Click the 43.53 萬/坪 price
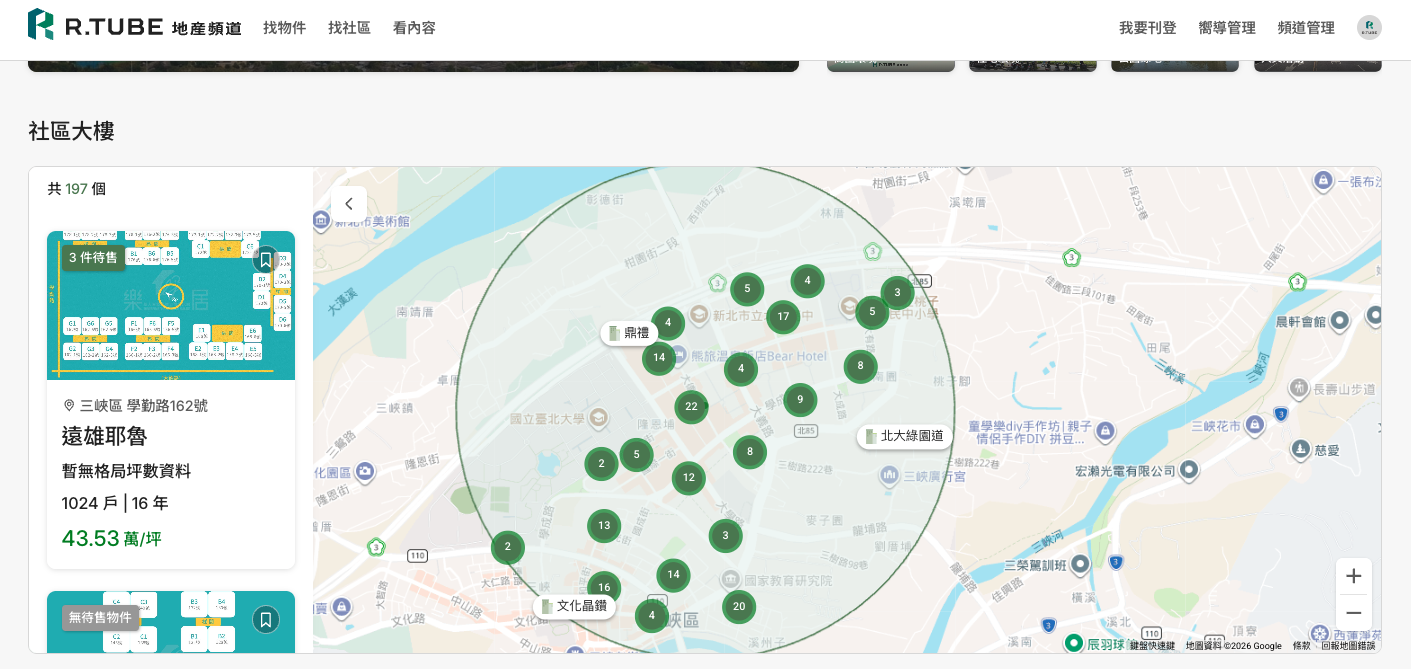Image resolution: width=1411 pixels, height=669 pixels. pyautogui.click(x=112, y=538)
